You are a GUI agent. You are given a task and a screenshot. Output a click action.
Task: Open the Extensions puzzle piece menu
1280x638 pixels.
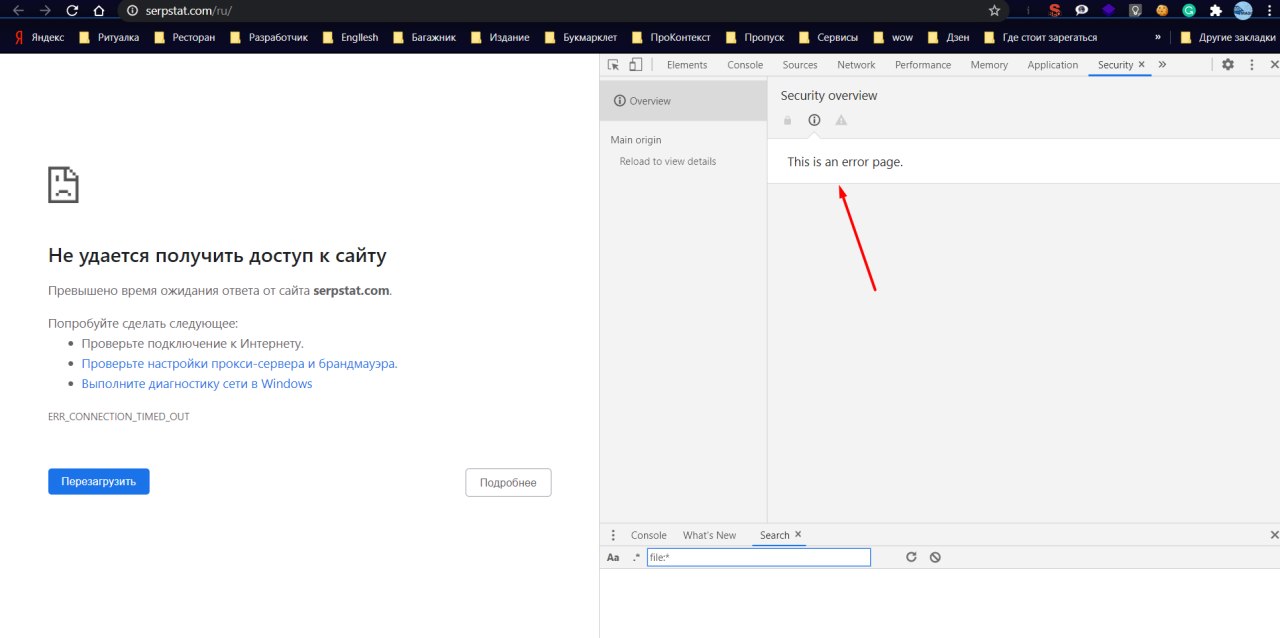click(x=1216, y=10)
